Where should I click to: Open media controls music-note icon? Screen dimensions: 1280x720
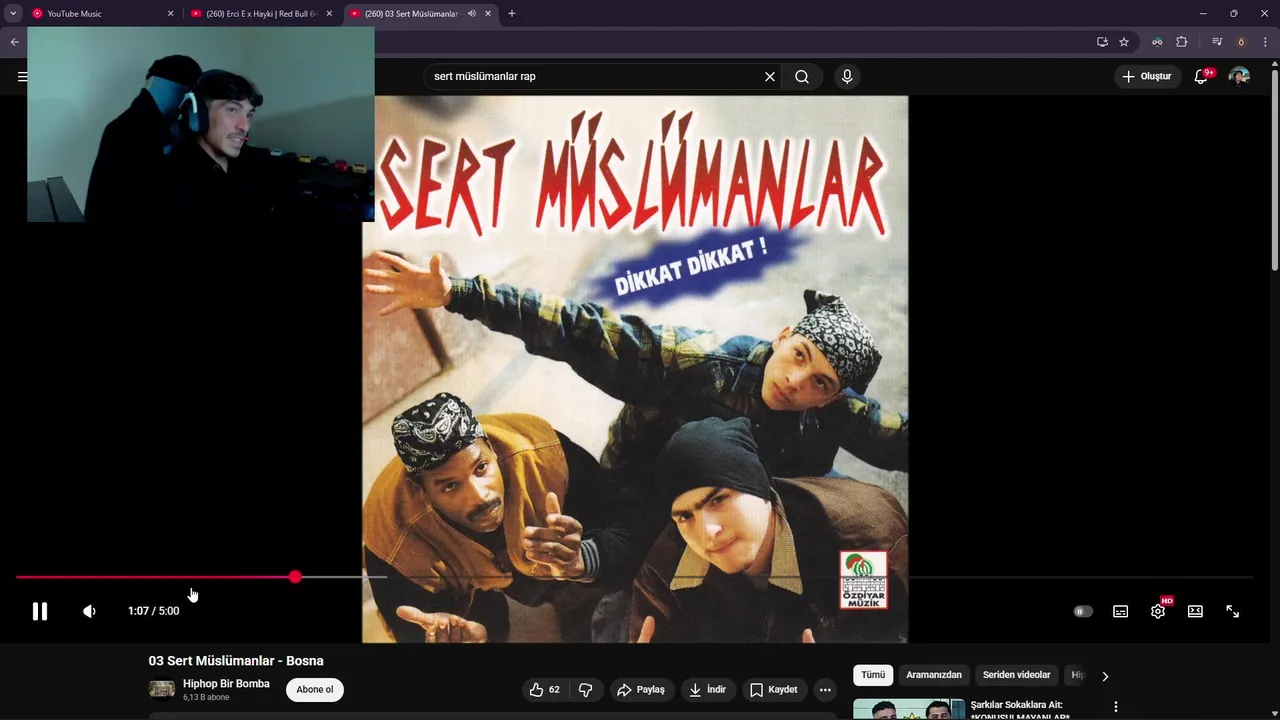1217,42
